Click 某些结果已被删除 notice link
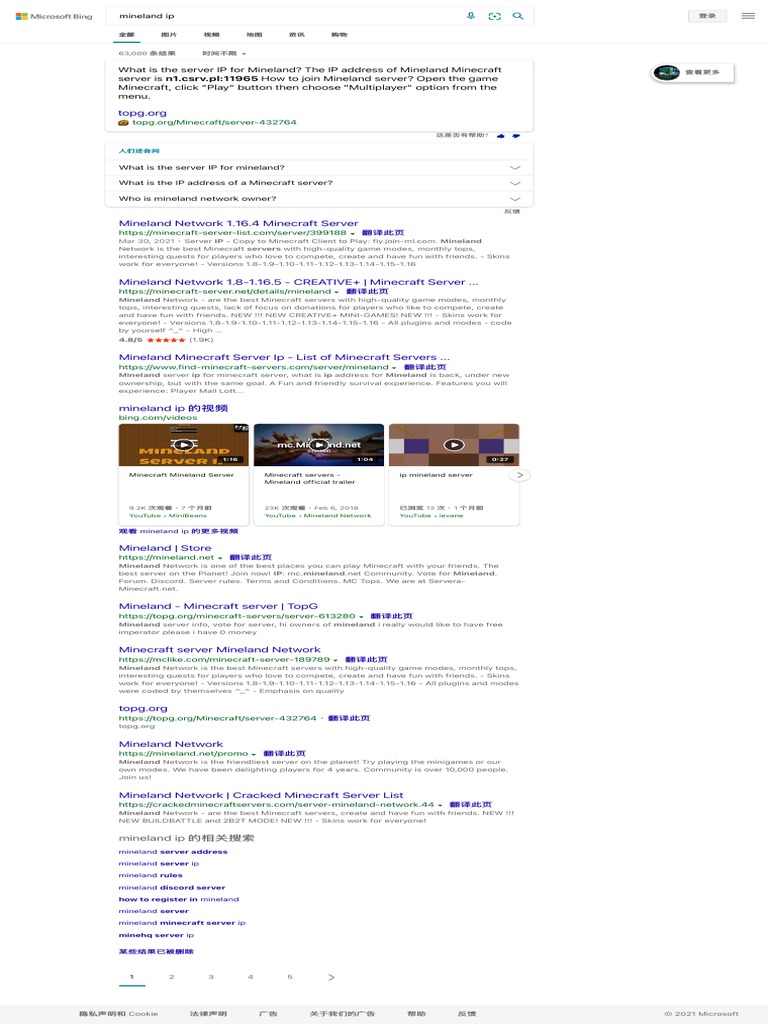 pos(156,952)
